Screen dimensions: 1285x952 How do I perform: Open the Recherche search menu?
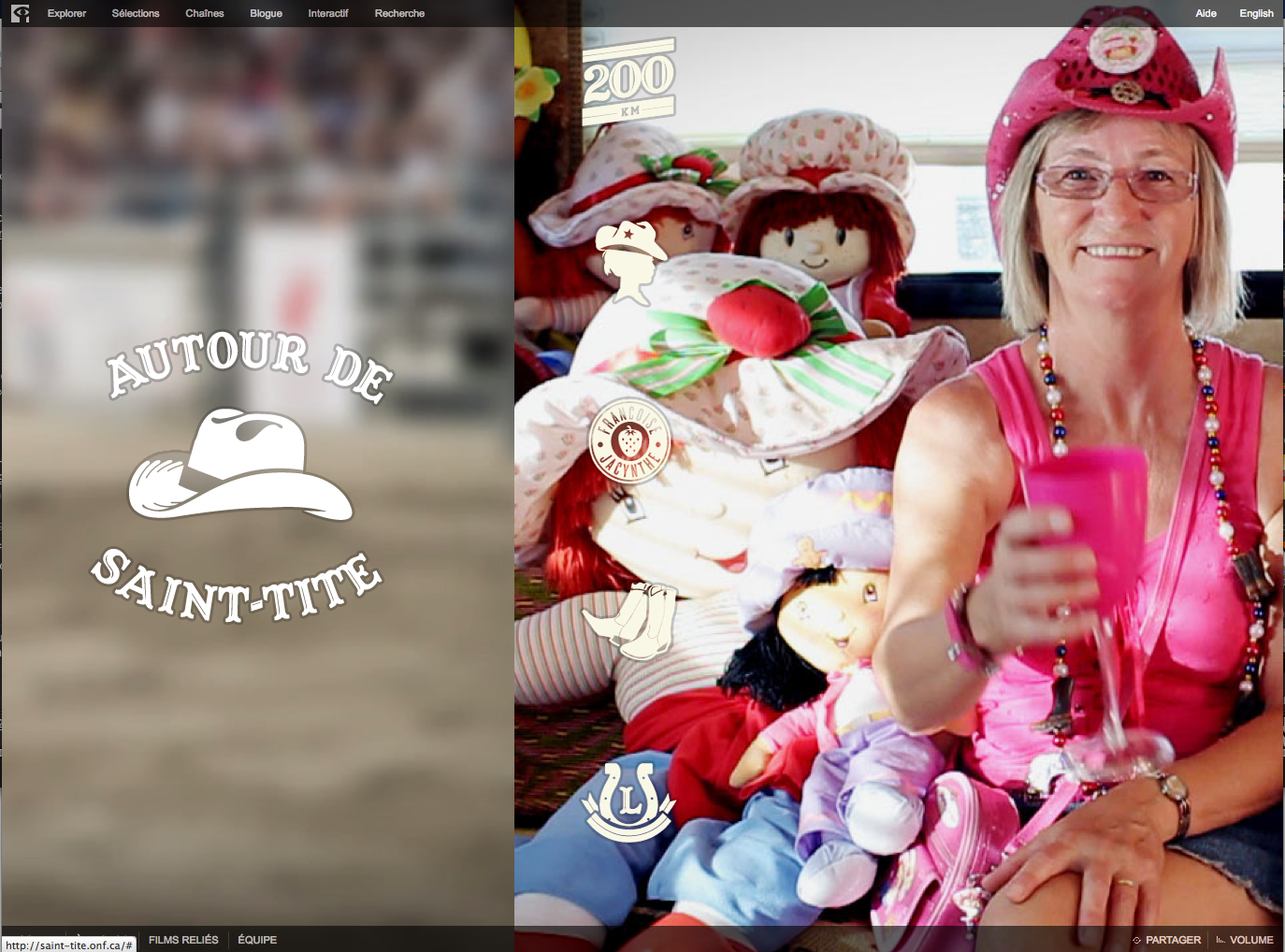pos(399,13)
